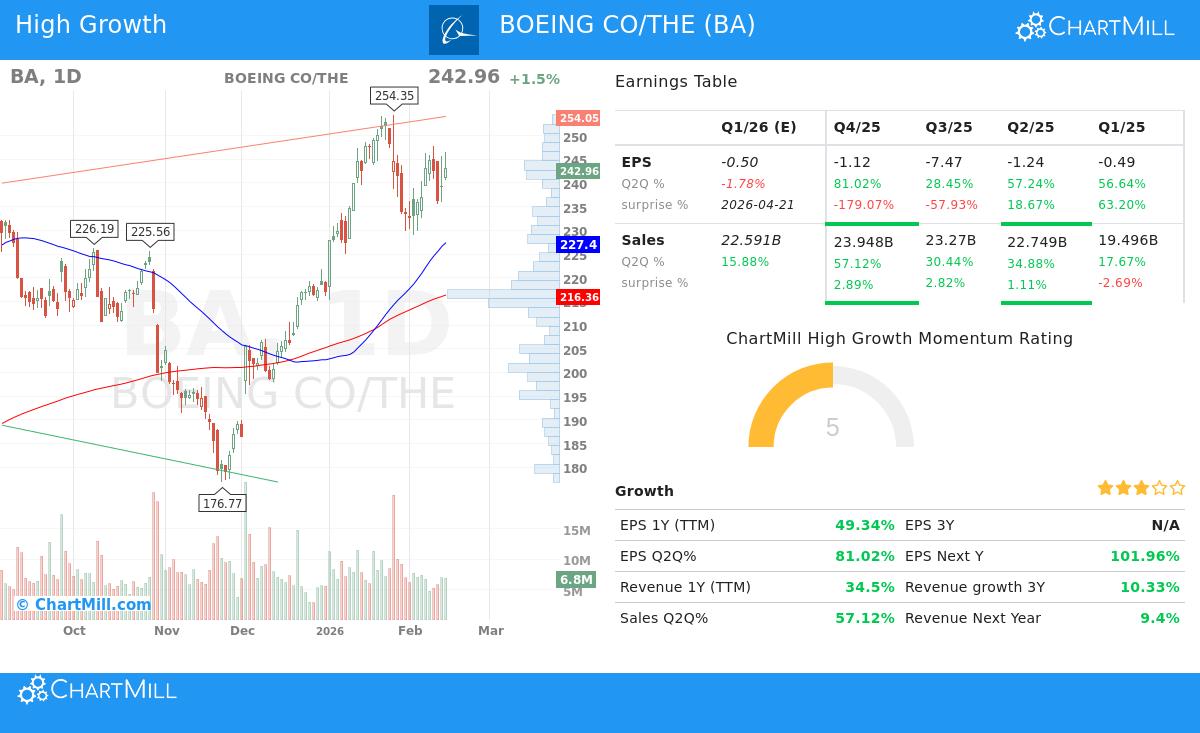1200x733 pixels.
Task: Click the High Growth Momentum Rating gauge
Action: (x=831, y=412)
